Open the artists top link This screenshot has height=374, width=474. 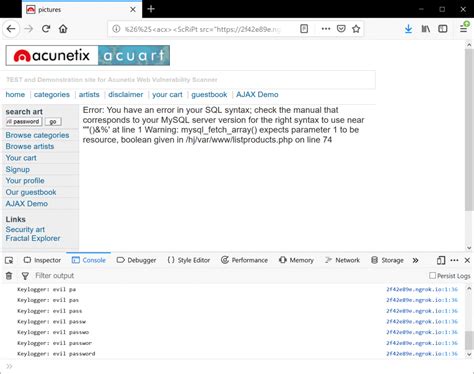(89, 95)
